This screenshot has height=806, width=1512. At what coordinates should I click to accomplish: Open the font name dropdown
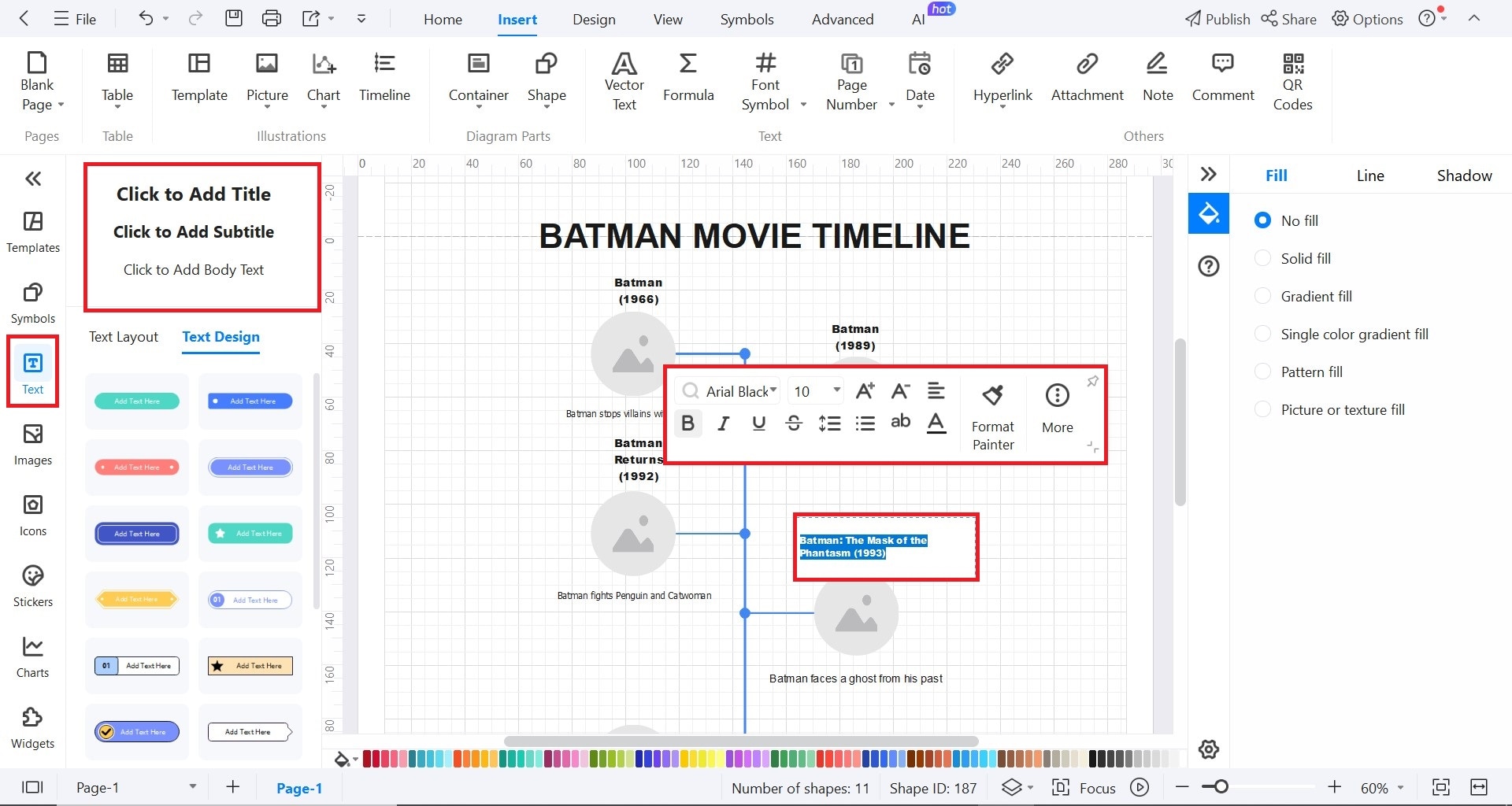click(773, 390)
